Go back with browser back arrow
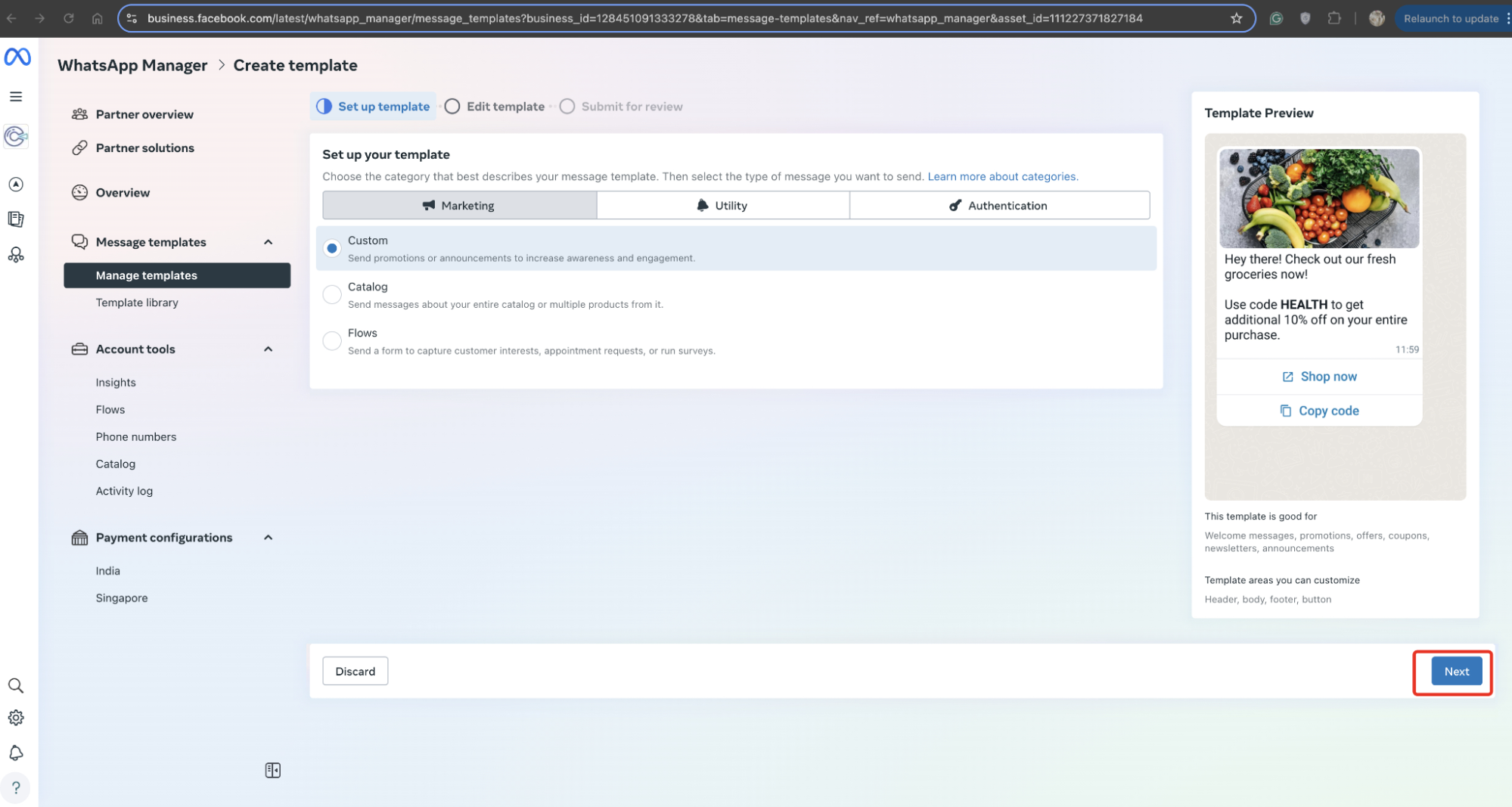This screenshot has width=1512, height=807. click(x=11, y=18)
